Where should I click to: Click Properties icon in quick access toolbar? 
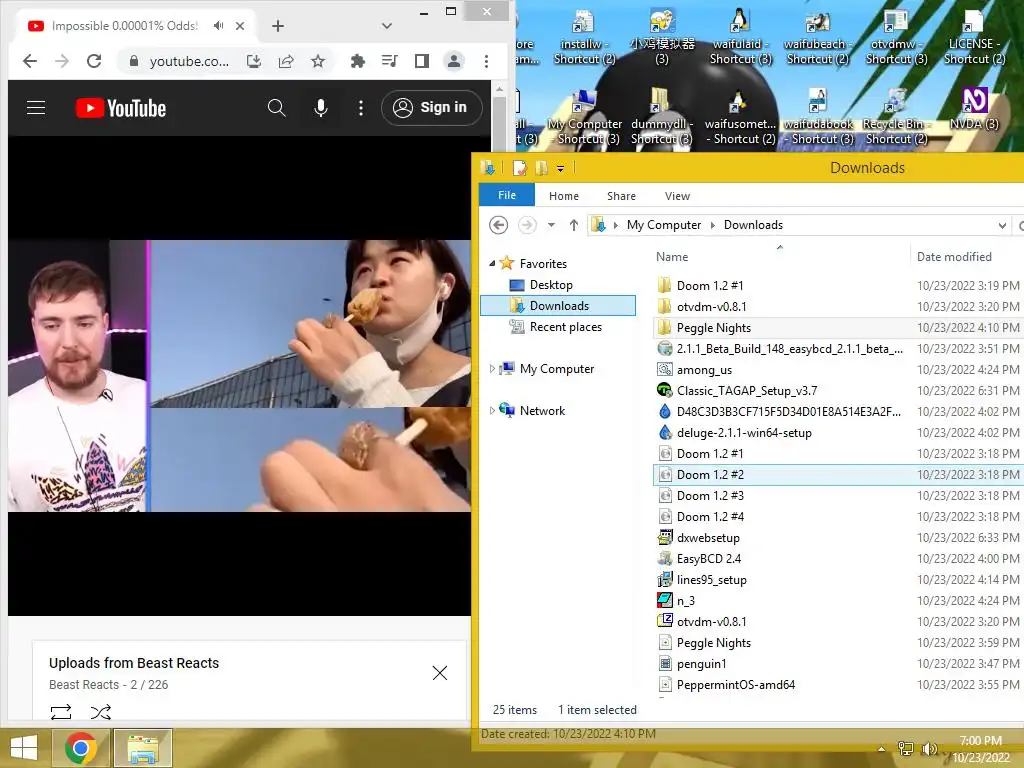tap(519, 168)
